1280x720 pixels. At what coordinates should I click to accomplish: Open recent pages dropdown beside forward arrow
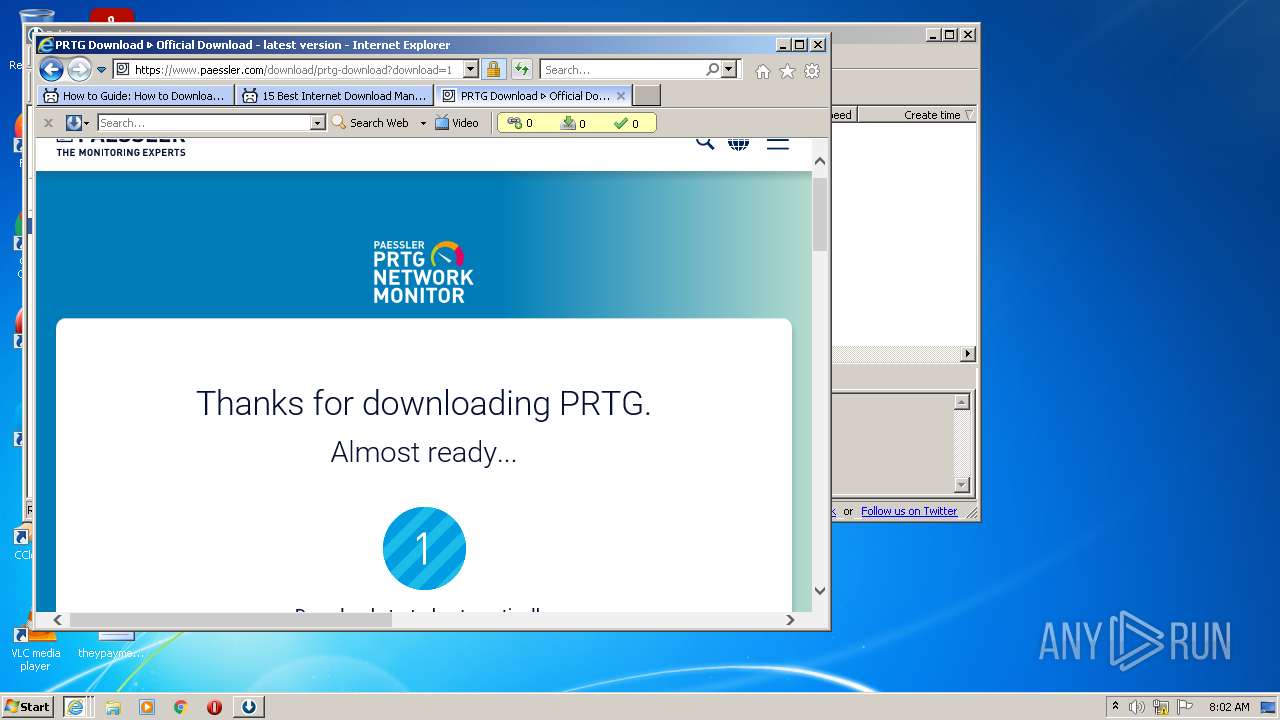(x=101, y=70)
